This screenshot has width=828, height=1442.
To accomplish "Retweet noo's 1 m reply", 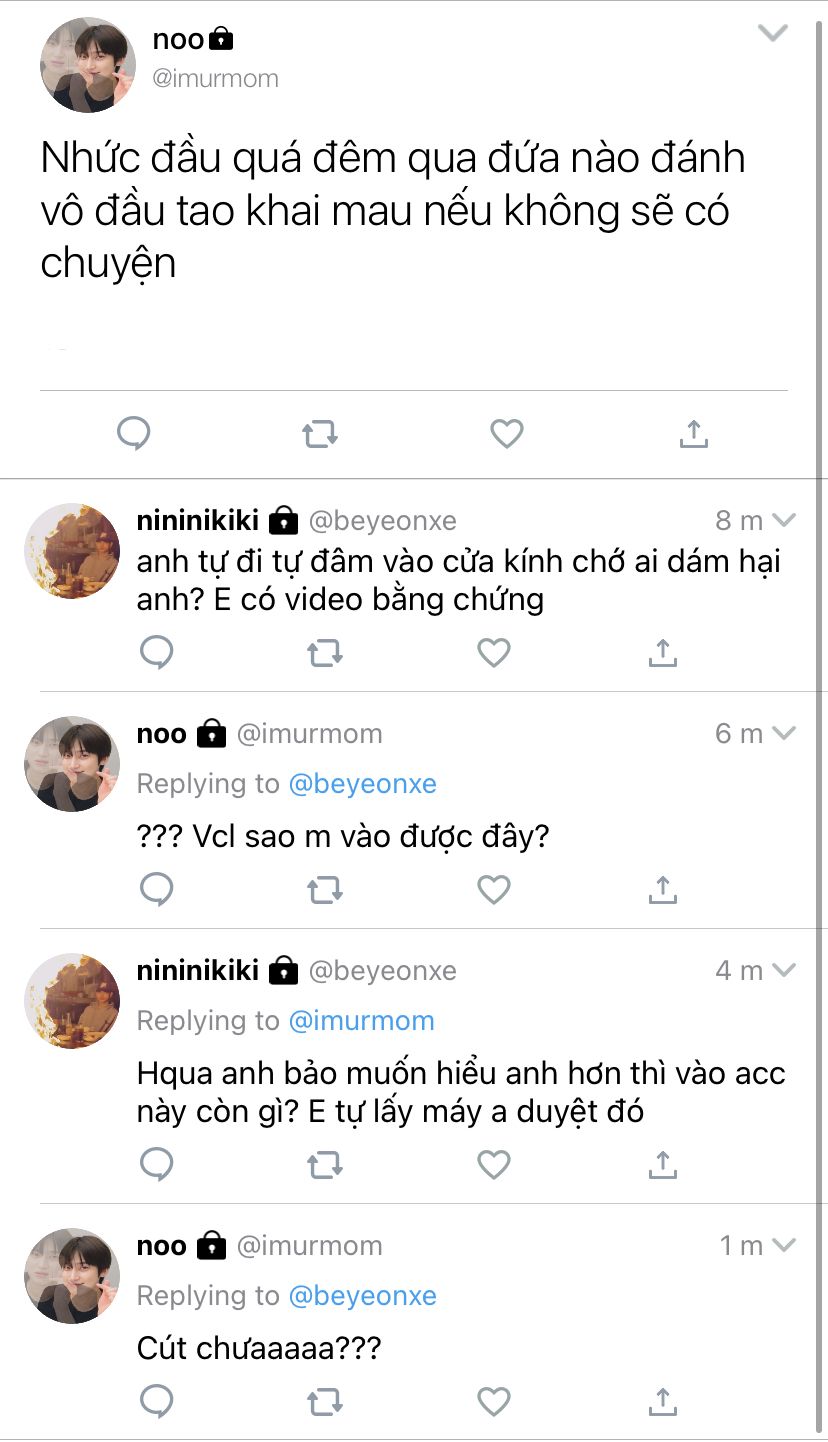I will pos(324,1402).
